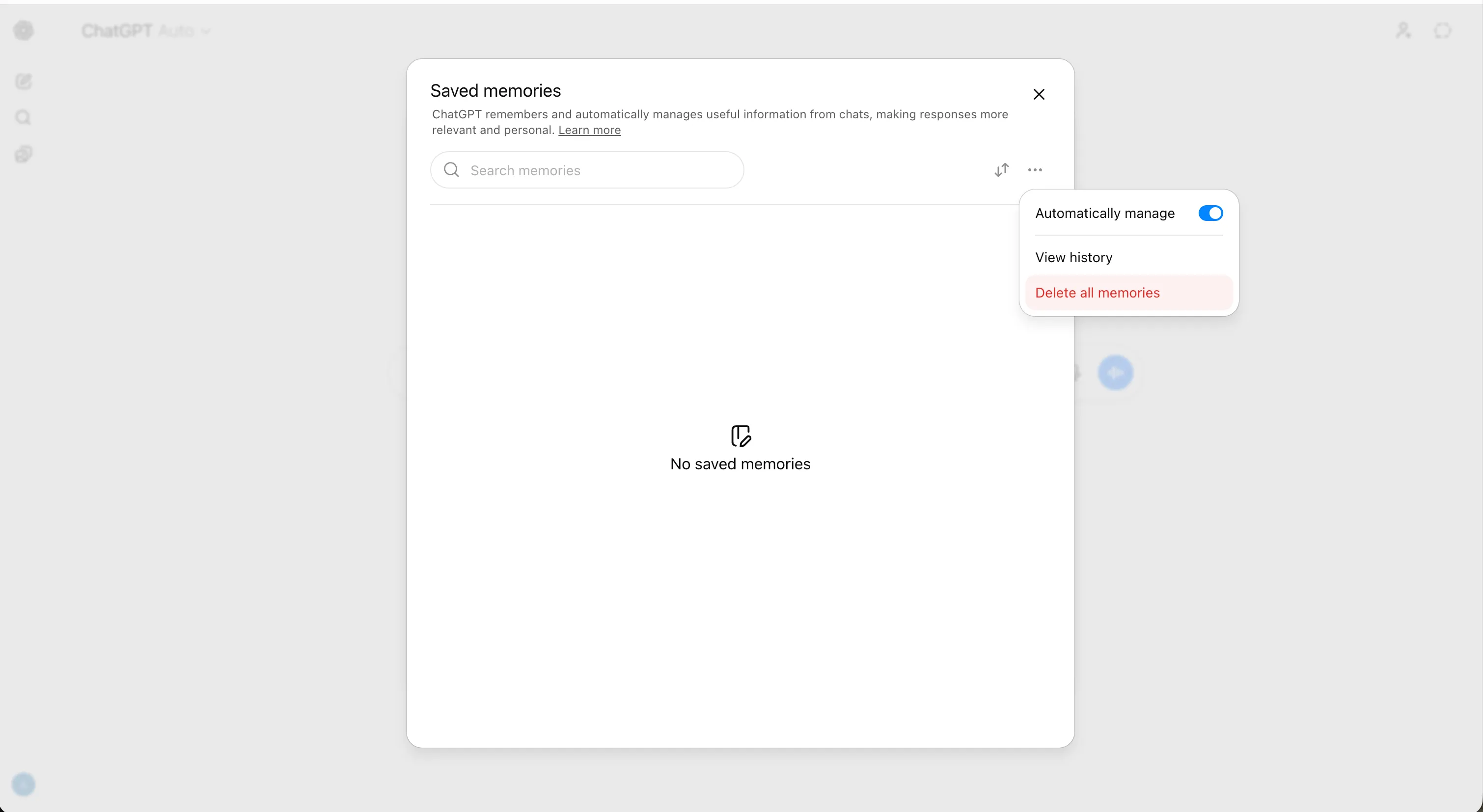Click the ChatGPT logo icon top-left
1483x812 pixels.
point(24,30)
